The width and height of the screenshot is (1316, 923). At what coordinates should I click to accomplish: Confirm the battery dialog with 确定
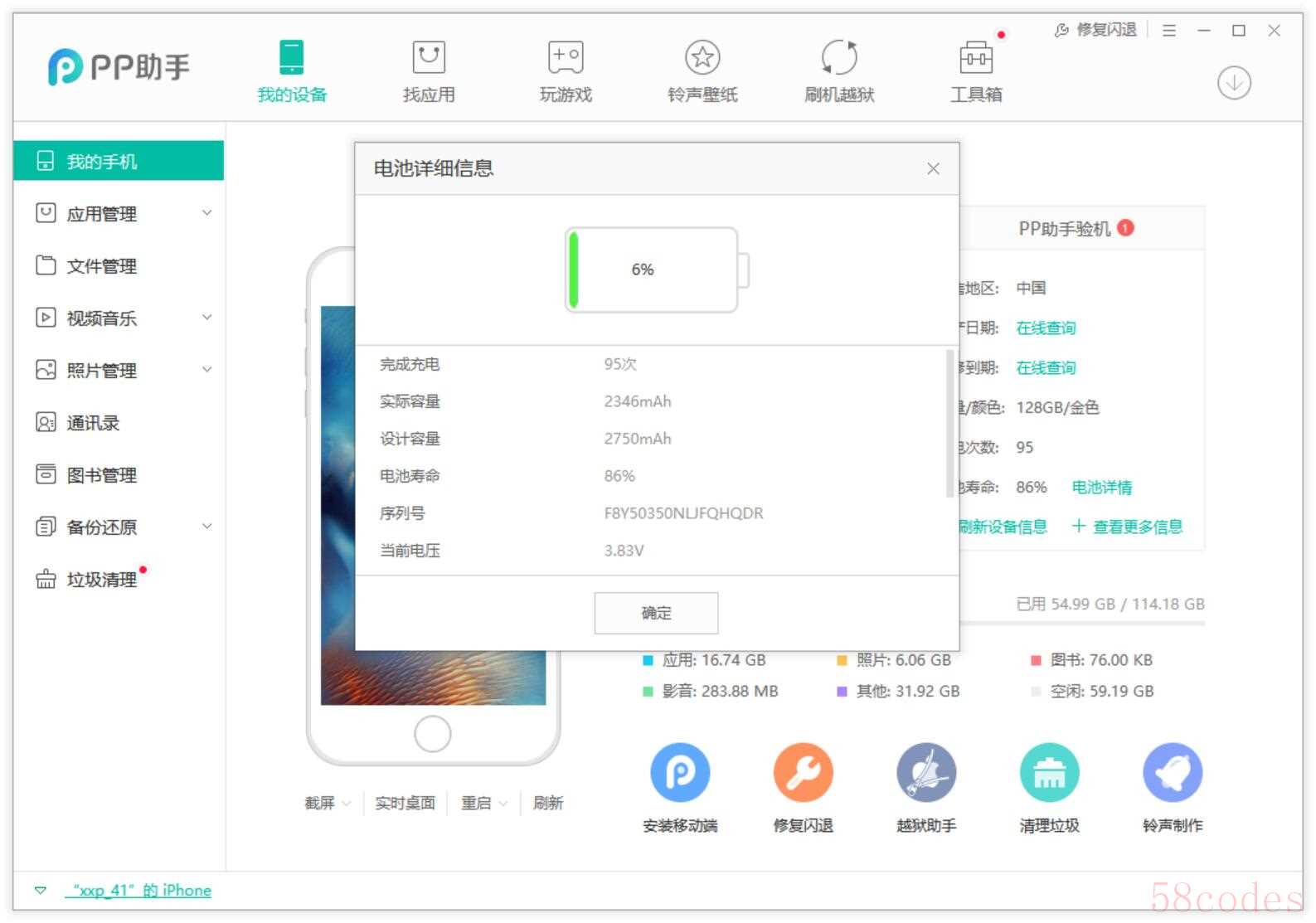[656, 613]
